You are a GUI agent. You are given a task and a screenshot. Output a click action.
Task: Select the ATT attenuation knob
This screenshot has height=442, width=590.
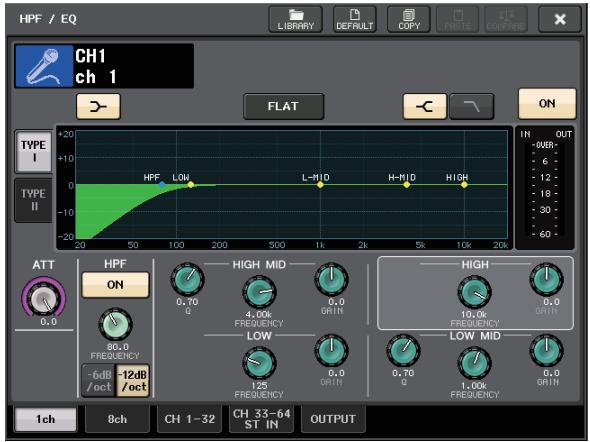[x=44, y=298]
